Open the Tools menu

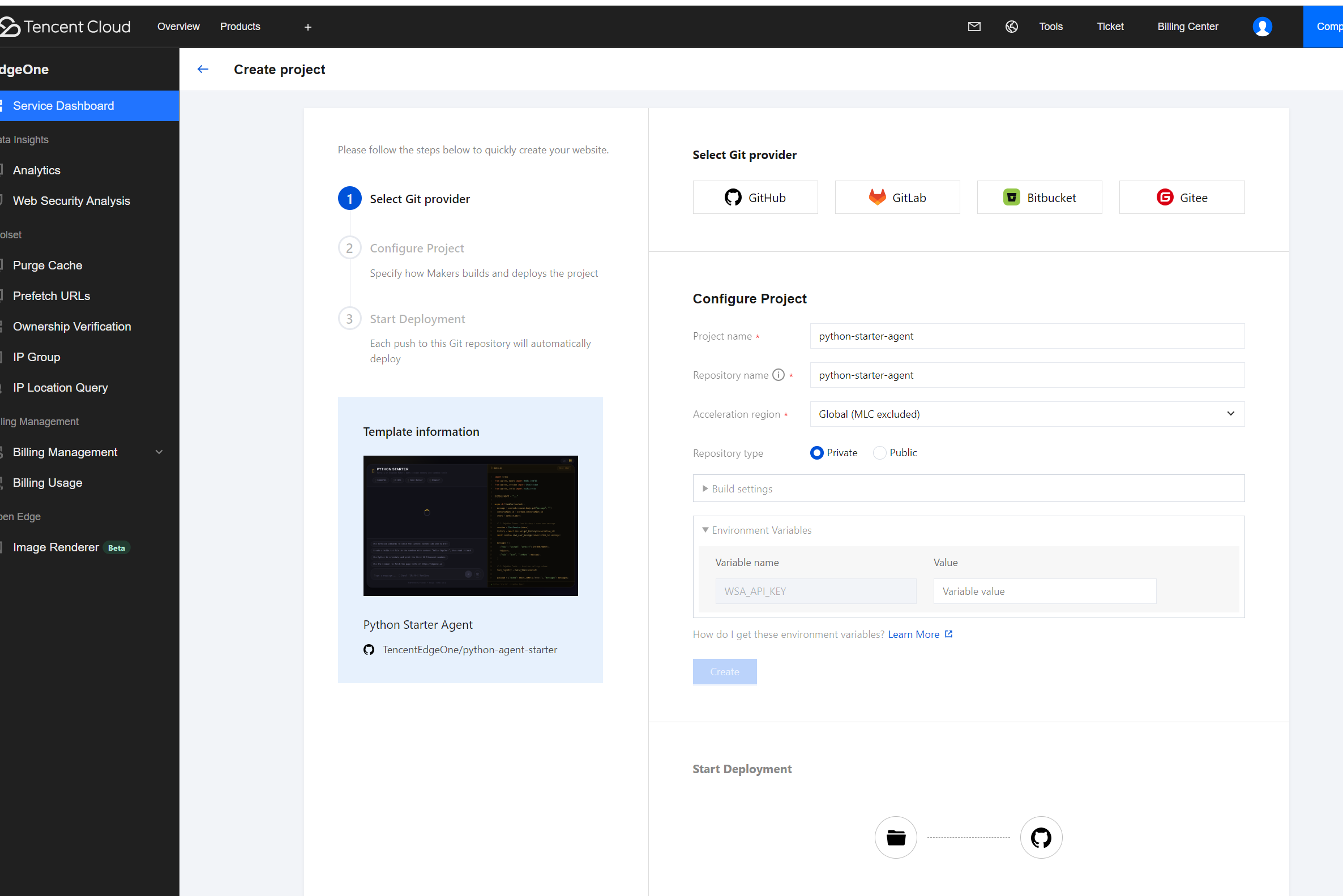[1050, 26]
